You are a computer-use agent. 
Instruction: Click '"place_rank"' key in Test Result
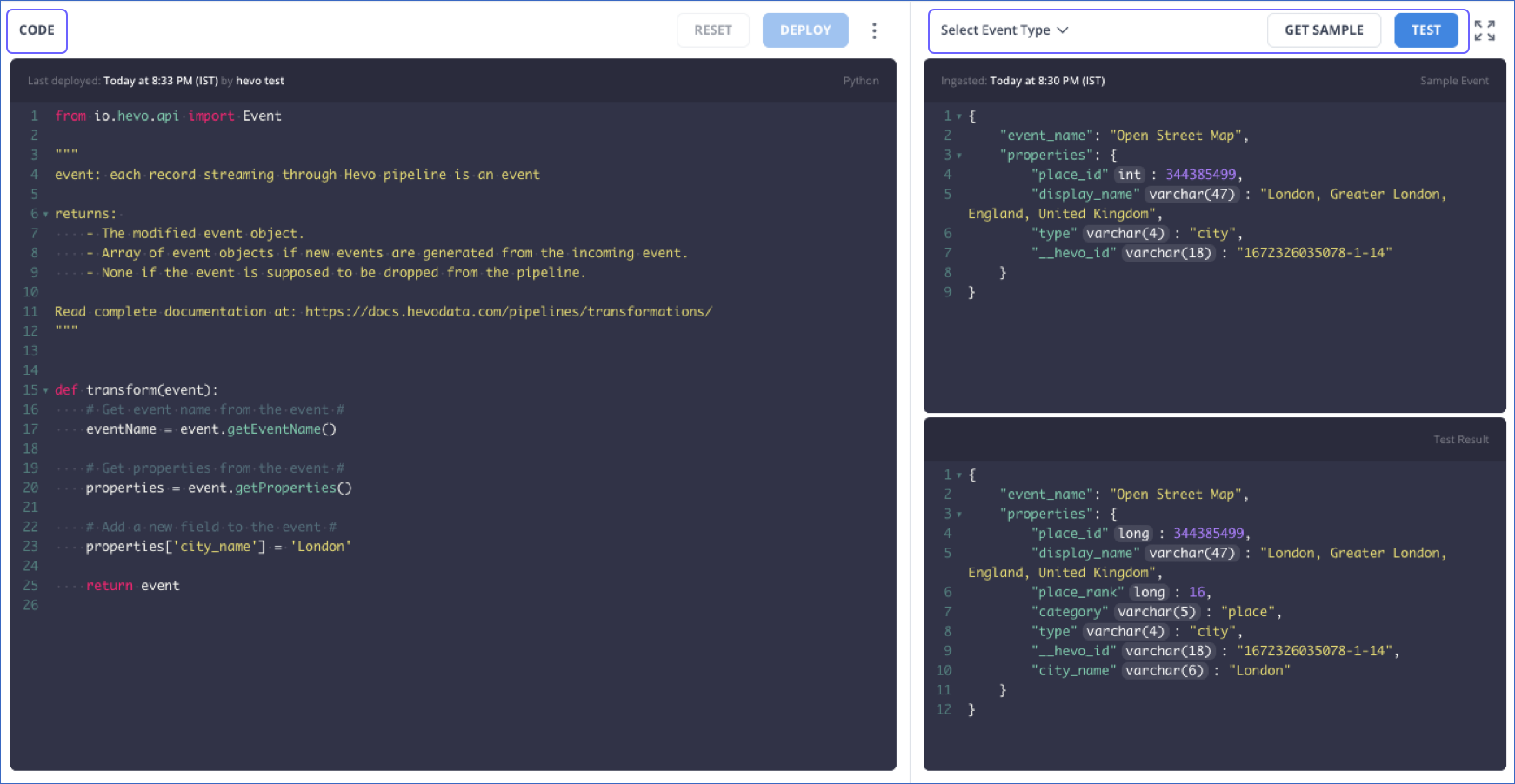(x=1078, y=593)
